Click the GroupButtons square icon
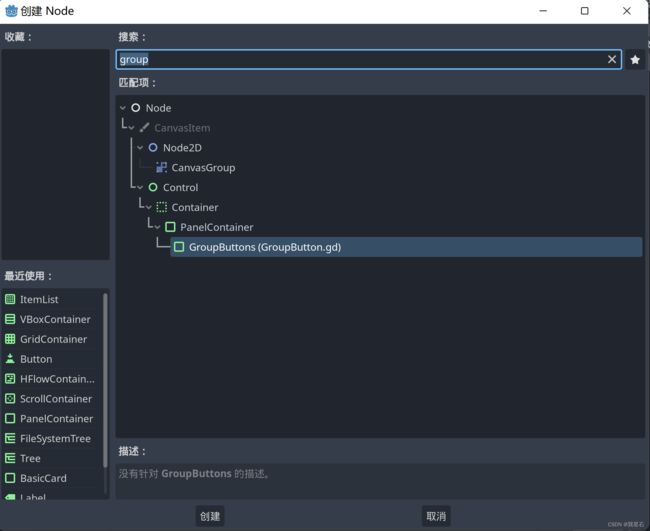This screenshot has height=531, width=650. pos(179,247)
